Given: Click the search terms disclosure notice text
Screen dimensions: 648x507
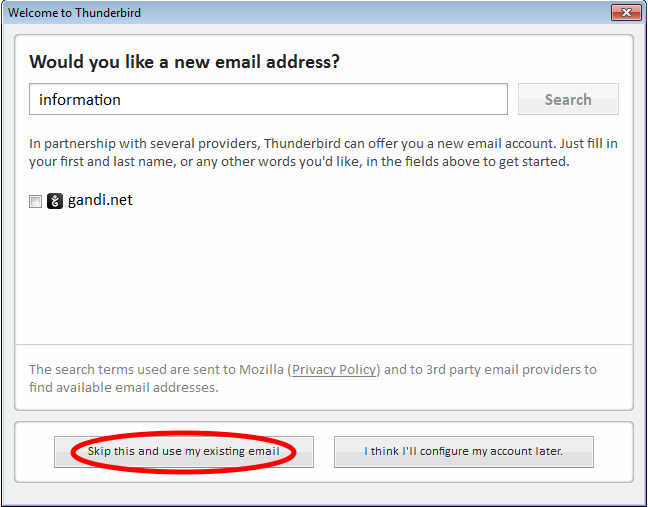Looking at the screenshot, I should tap(313, 378).
